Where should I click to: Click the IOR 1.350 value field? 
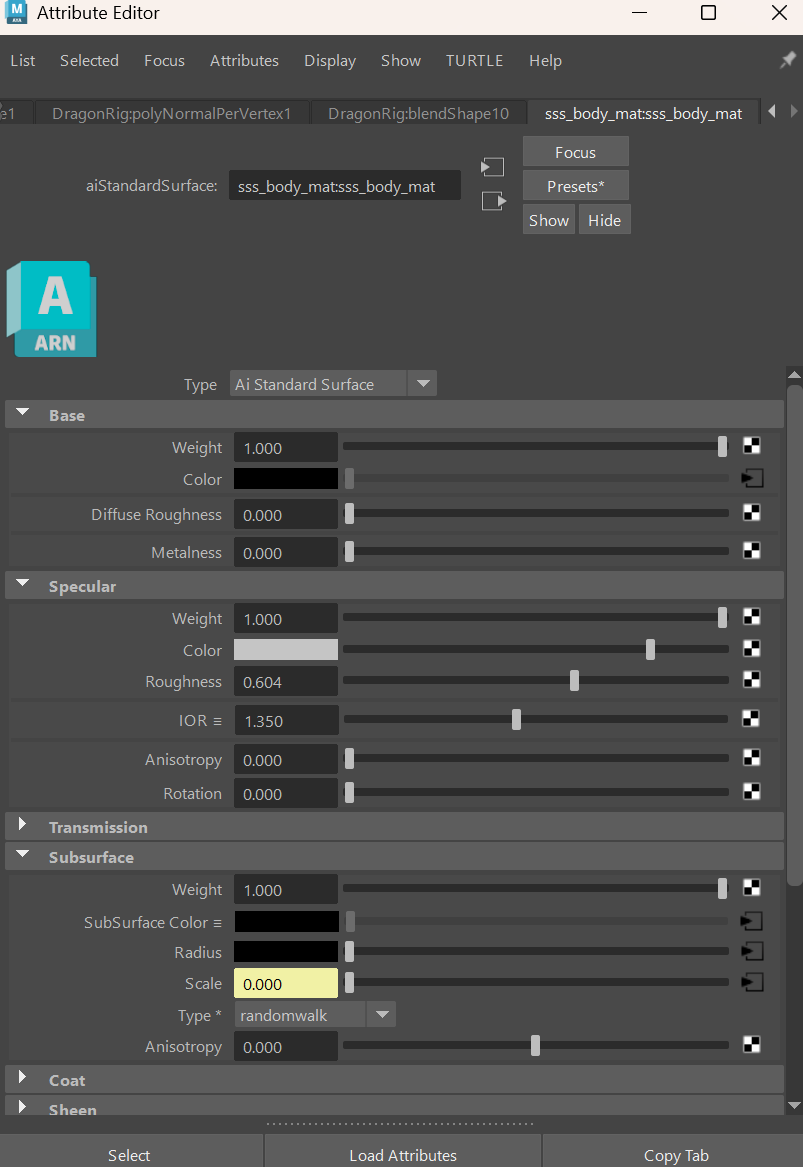[287, 720]
